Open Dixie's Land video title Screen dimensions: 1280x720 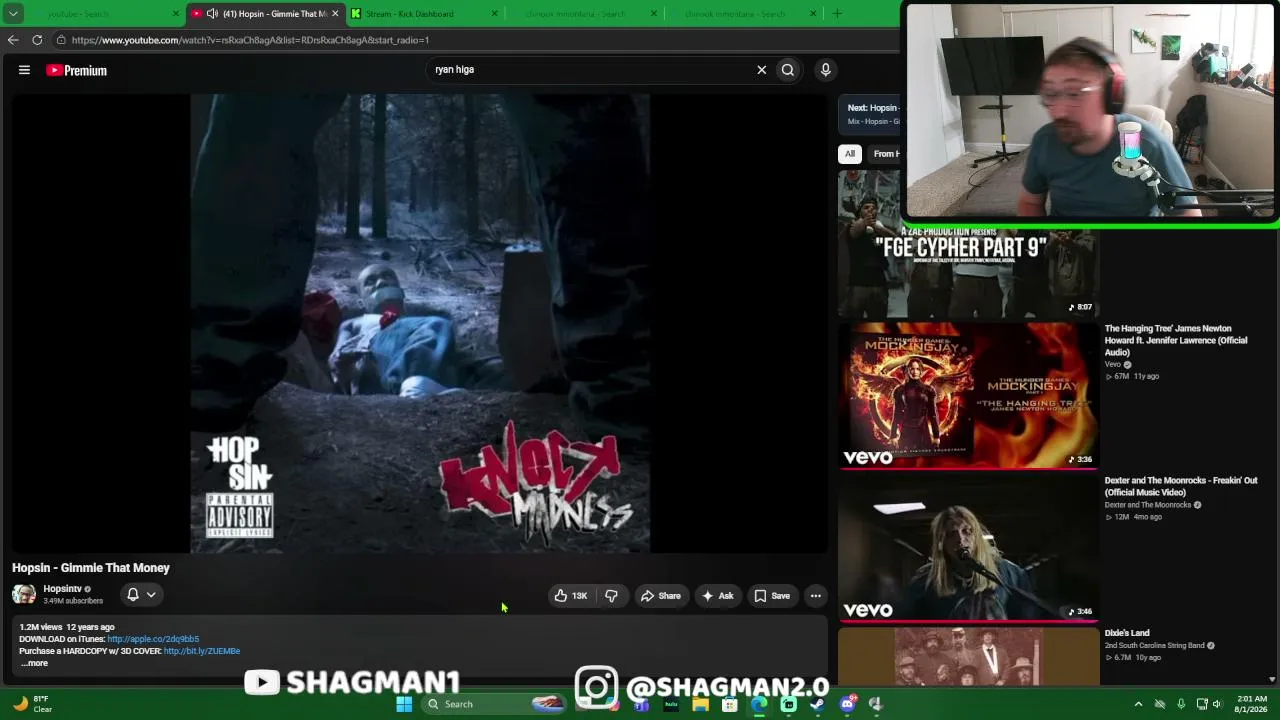1127,633
